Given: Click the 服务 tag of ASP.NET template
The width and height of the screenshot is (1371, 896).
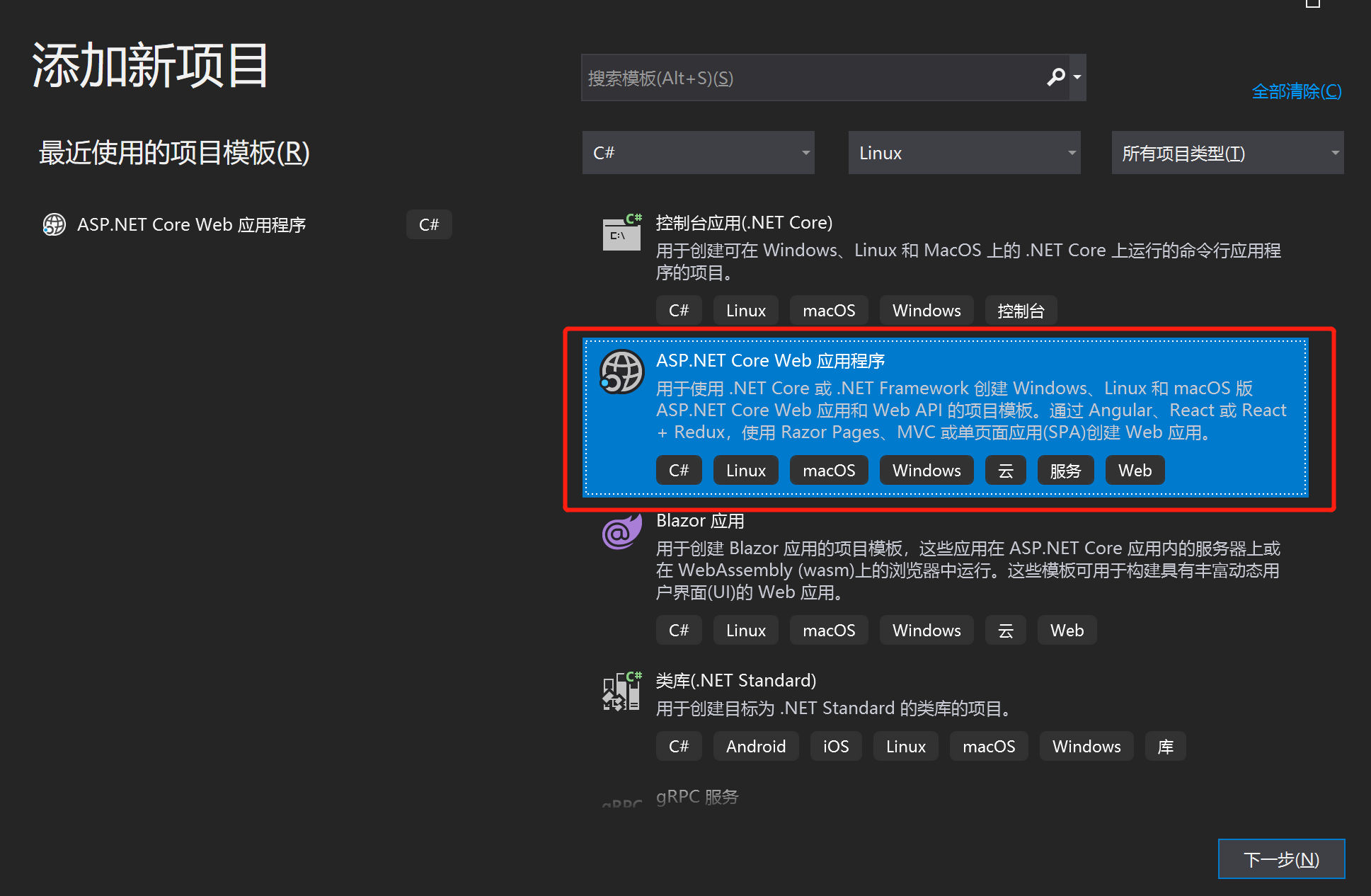Looking at the screenshot, I should click(x=1065, y=471).
